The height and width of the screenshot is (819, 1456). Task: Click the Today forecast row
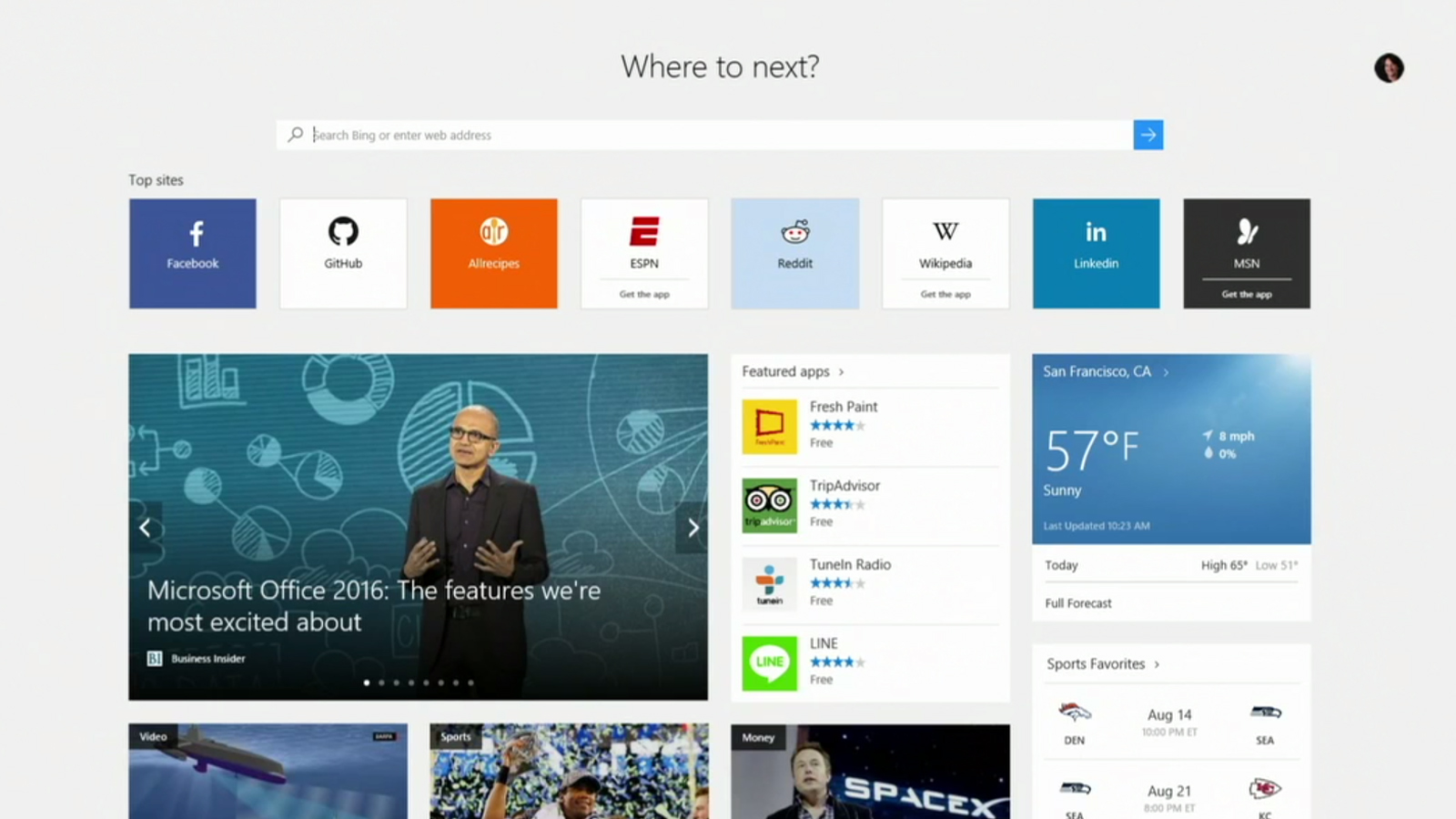(1171, 565)
